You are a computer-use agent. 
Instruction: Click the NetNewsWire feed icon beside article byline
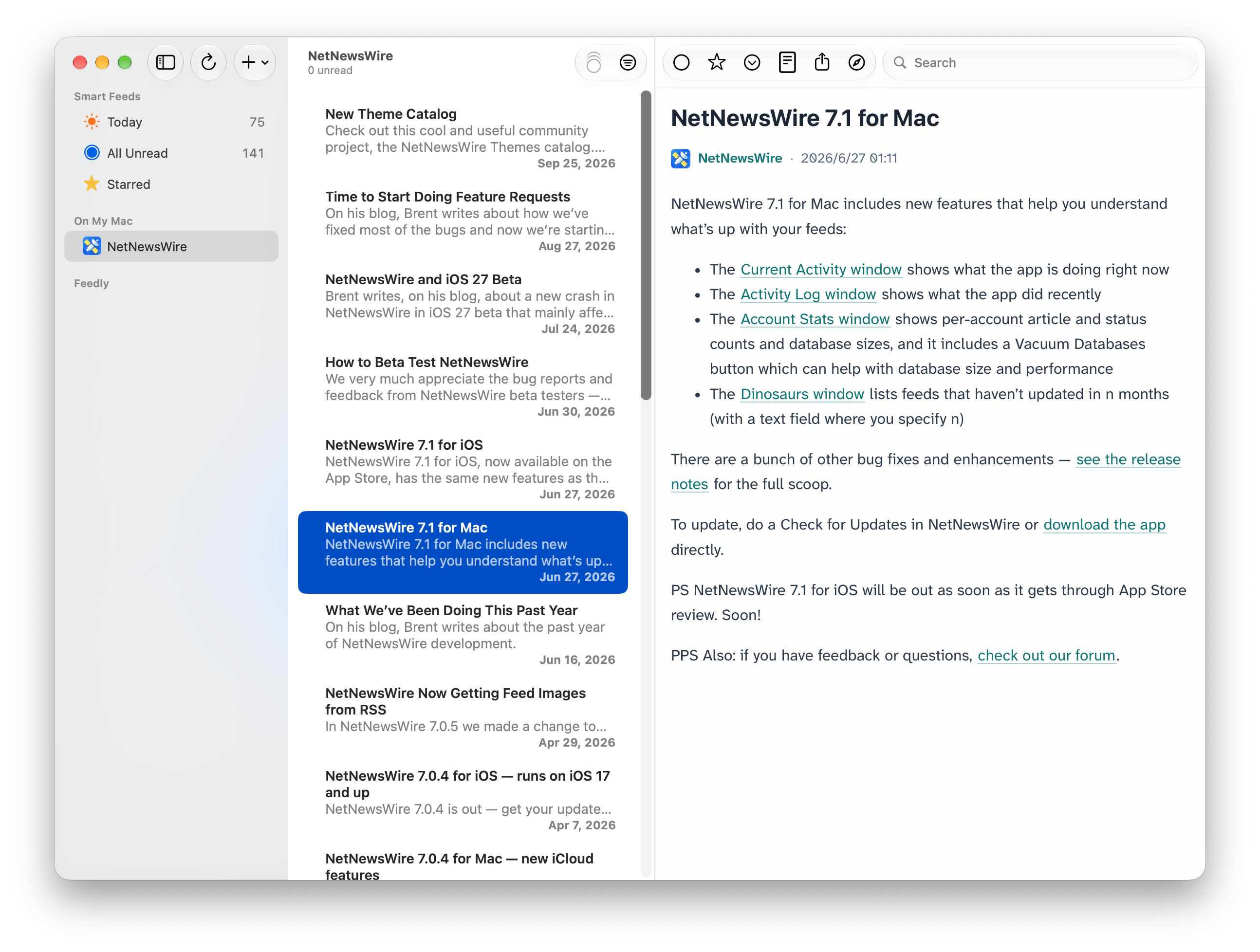point(680,158)
